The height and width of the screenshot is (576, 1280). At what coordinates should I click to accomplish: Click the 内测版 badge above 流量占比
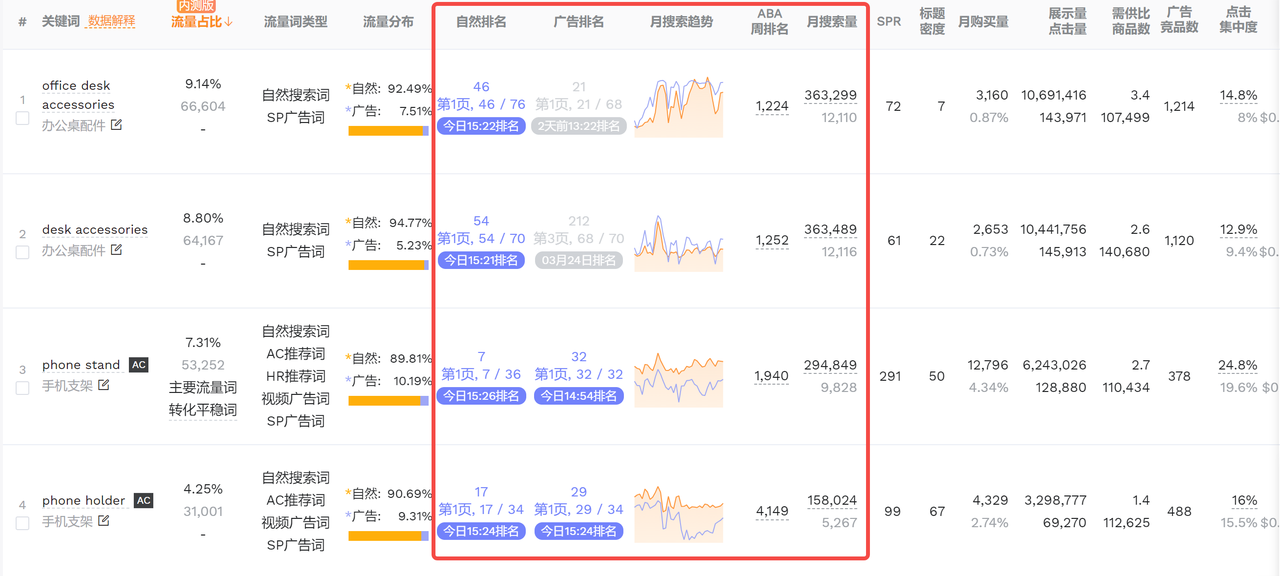[196, 6]
